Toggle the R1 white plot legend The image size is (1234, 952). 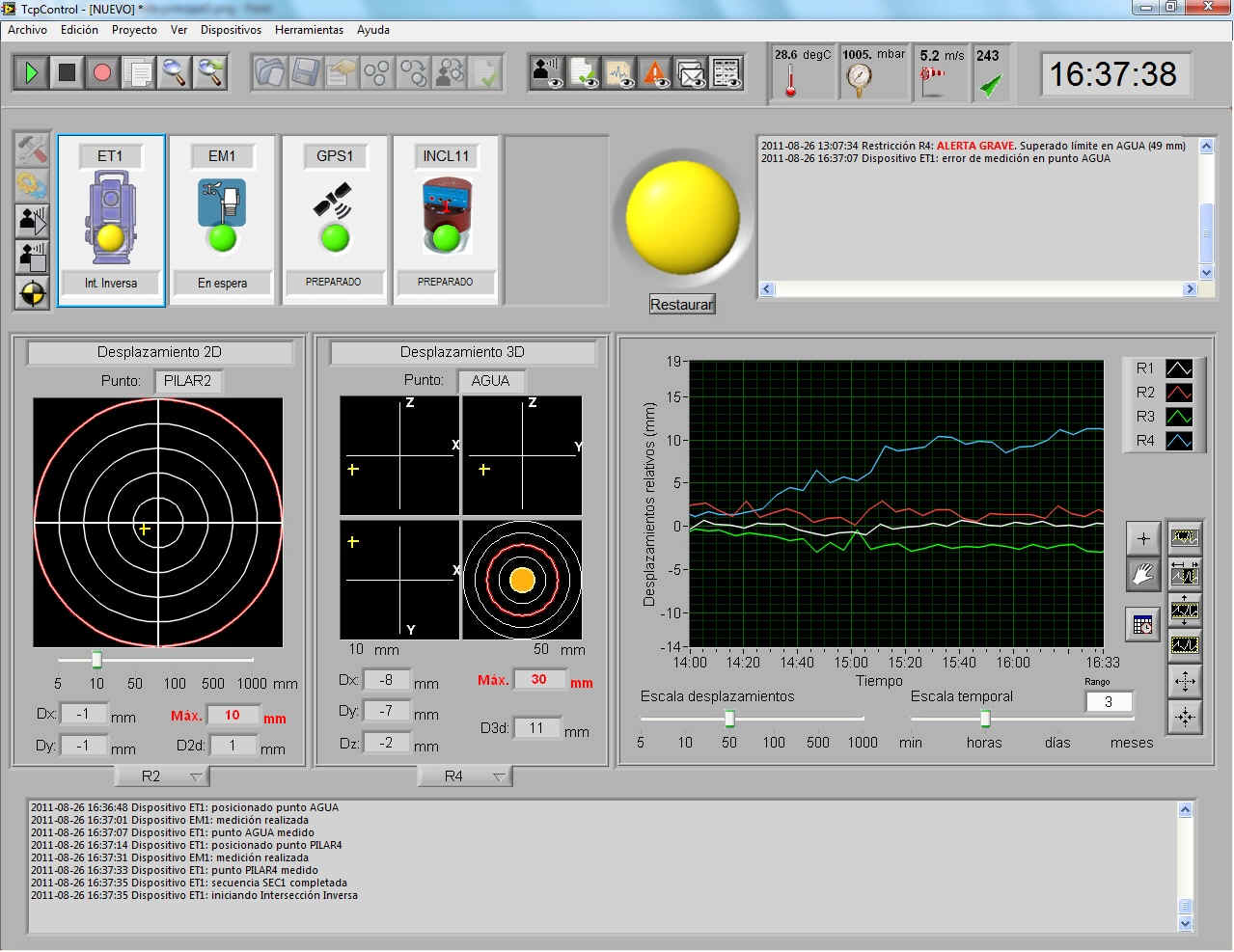click(1179, 368)
